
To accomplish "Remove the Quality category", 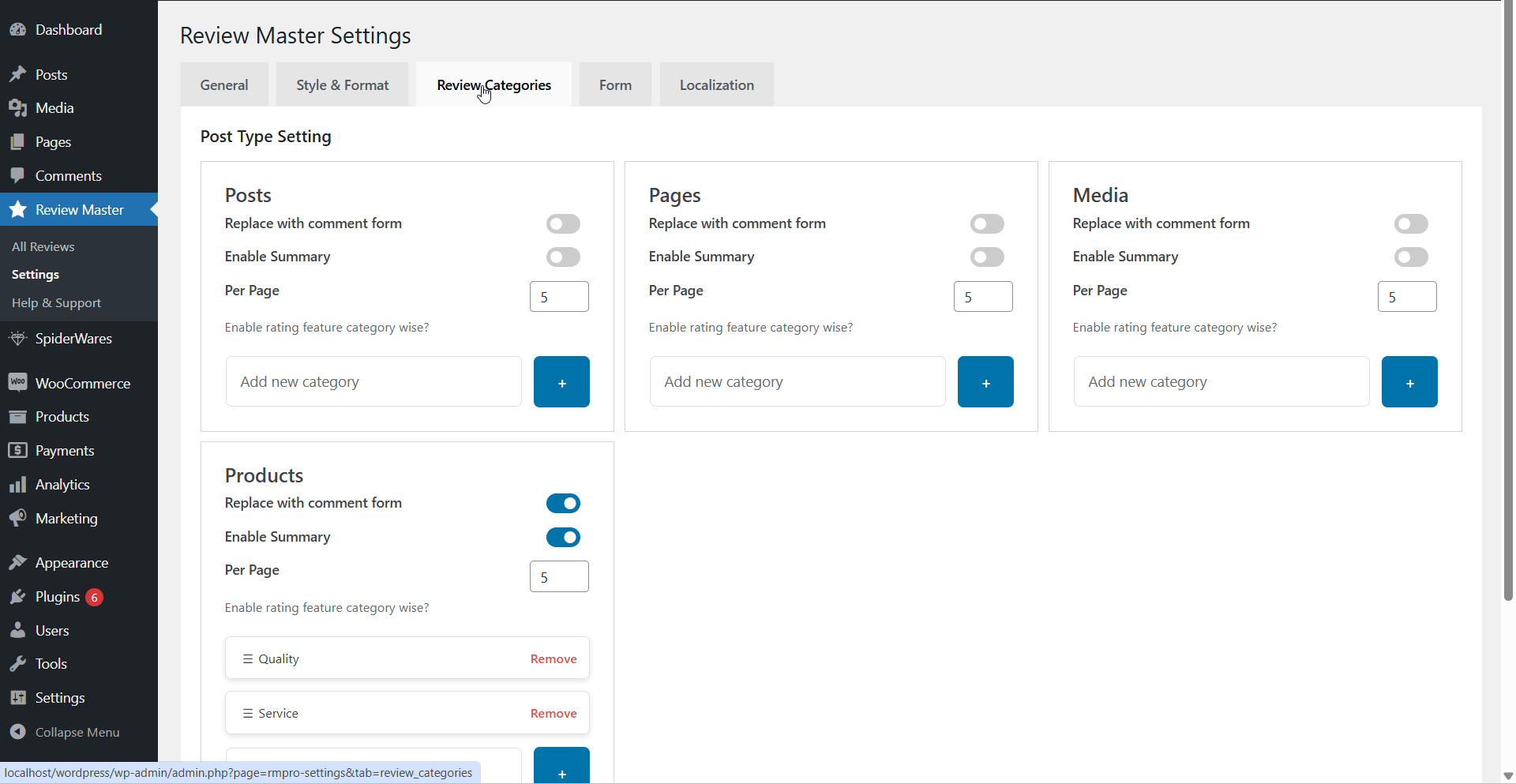I will (553, 658).
